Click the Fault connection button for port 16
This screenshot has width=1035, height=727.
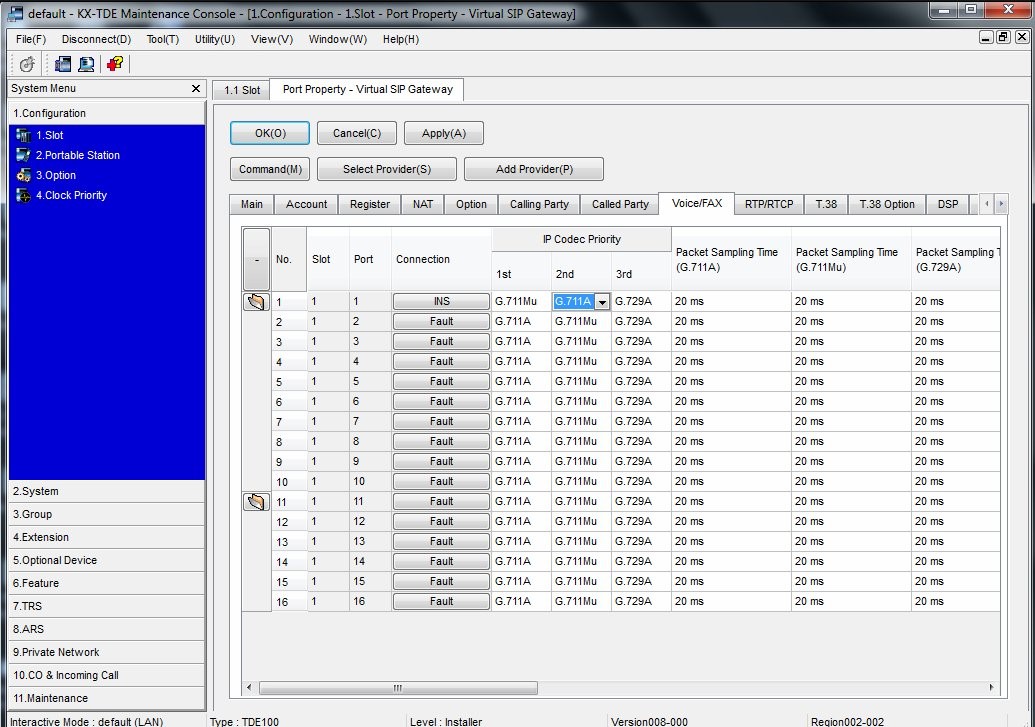click(442, 602)
